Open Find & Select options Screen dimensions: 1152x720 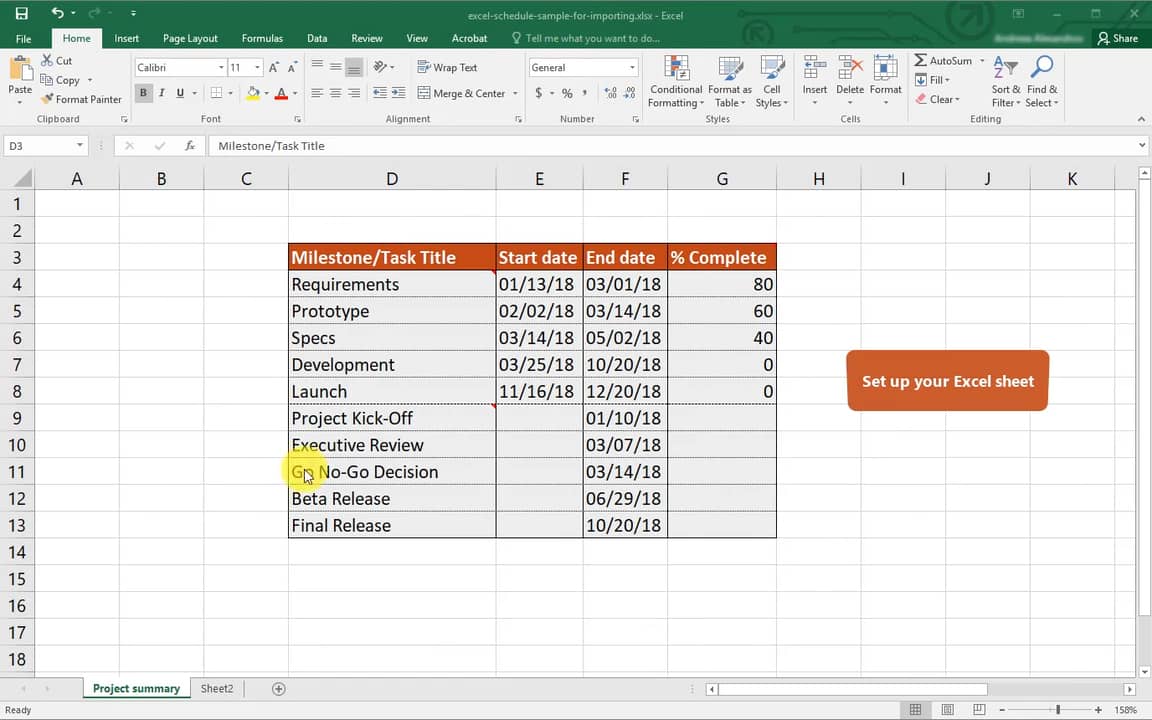pos(1042,82)
